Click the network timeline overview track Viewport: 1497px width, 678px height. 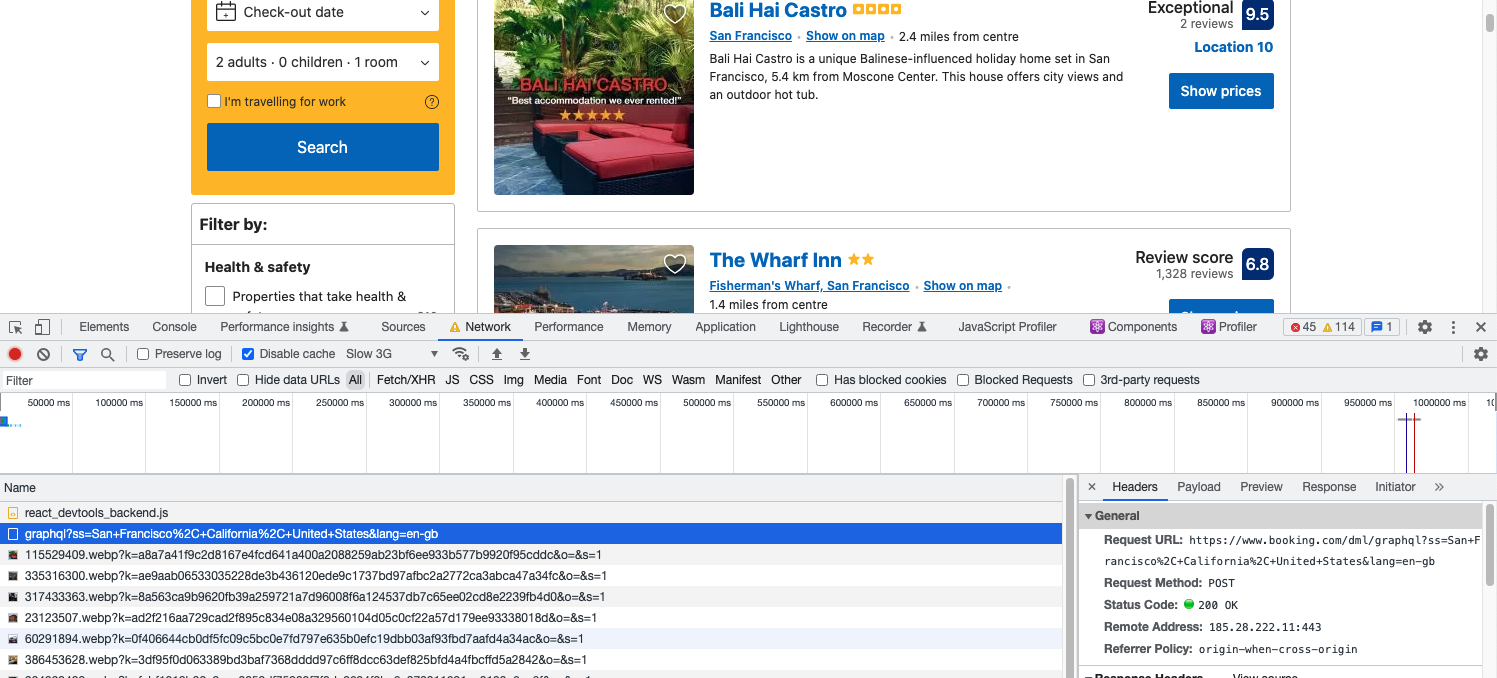click(x=700, y=435)
